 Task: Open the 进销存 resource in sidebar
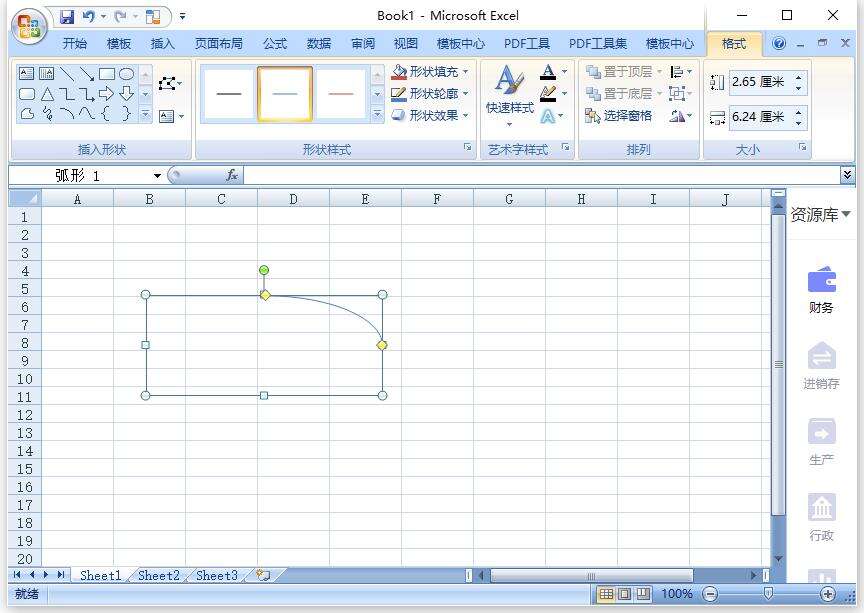pos(821,365)
